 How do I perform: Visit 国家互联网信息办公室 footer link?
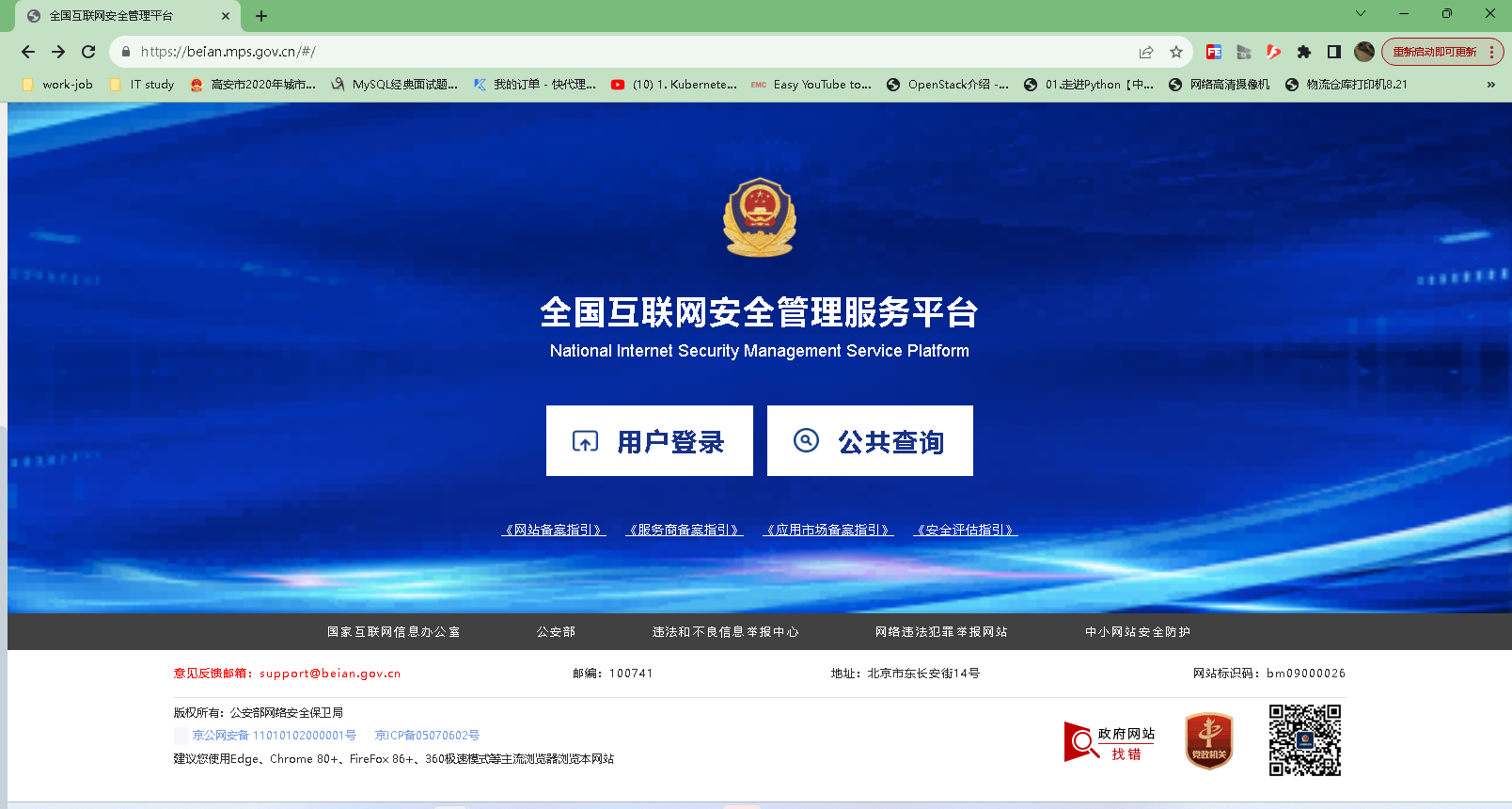(x=394, y=632)
